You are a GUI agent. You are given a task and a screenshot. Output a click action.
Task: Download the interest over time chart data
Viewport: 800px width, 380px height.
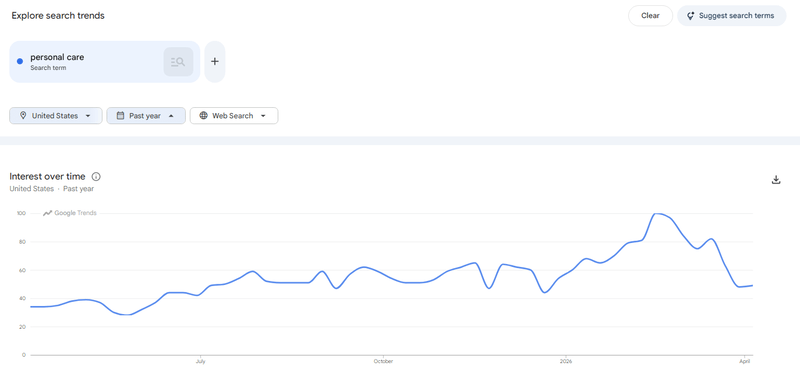coord(776,180)
